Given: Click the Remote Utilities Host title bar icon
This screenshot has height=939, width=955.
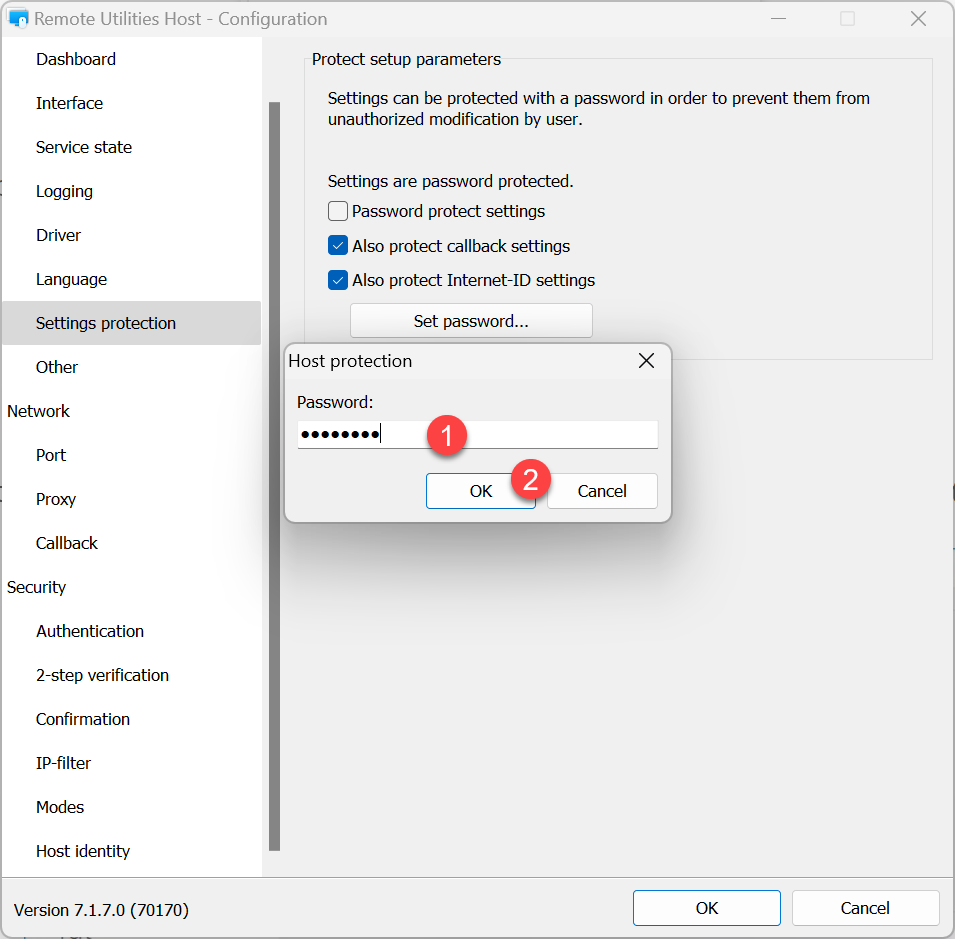Looking at the screenshot, I should coord(17,19).
